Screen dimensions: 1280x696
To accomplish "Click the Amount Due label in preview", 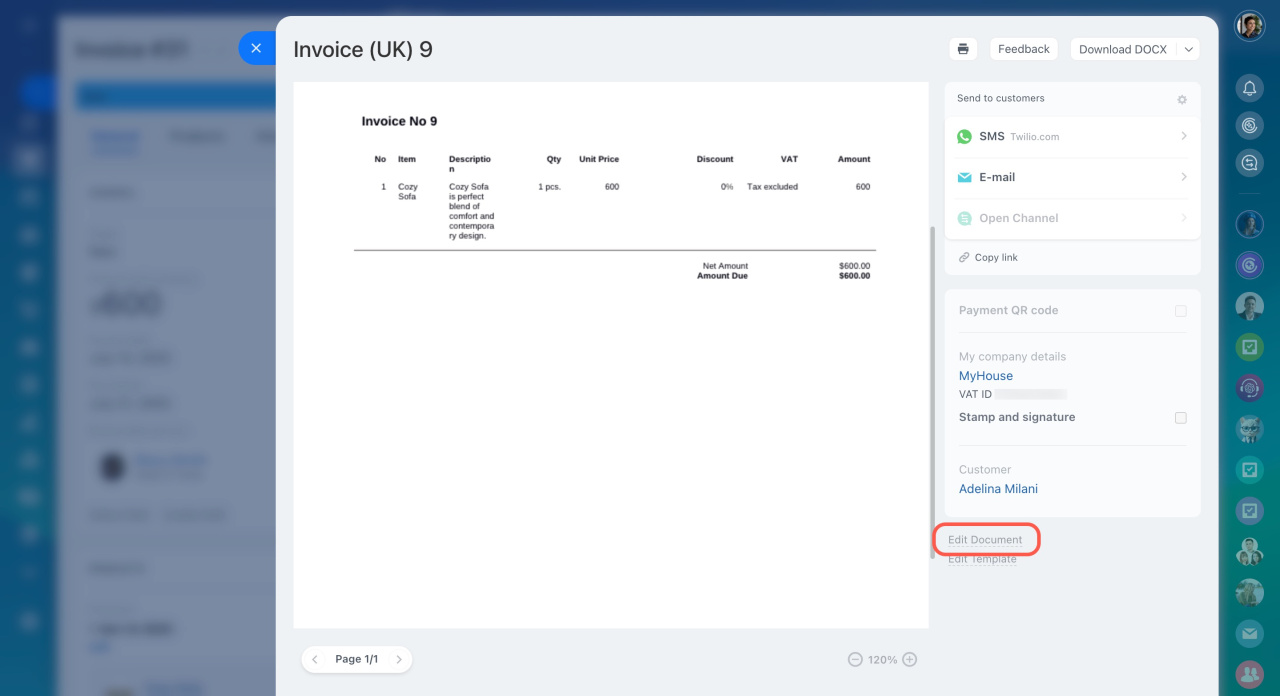I will click(x=722, y=276).
